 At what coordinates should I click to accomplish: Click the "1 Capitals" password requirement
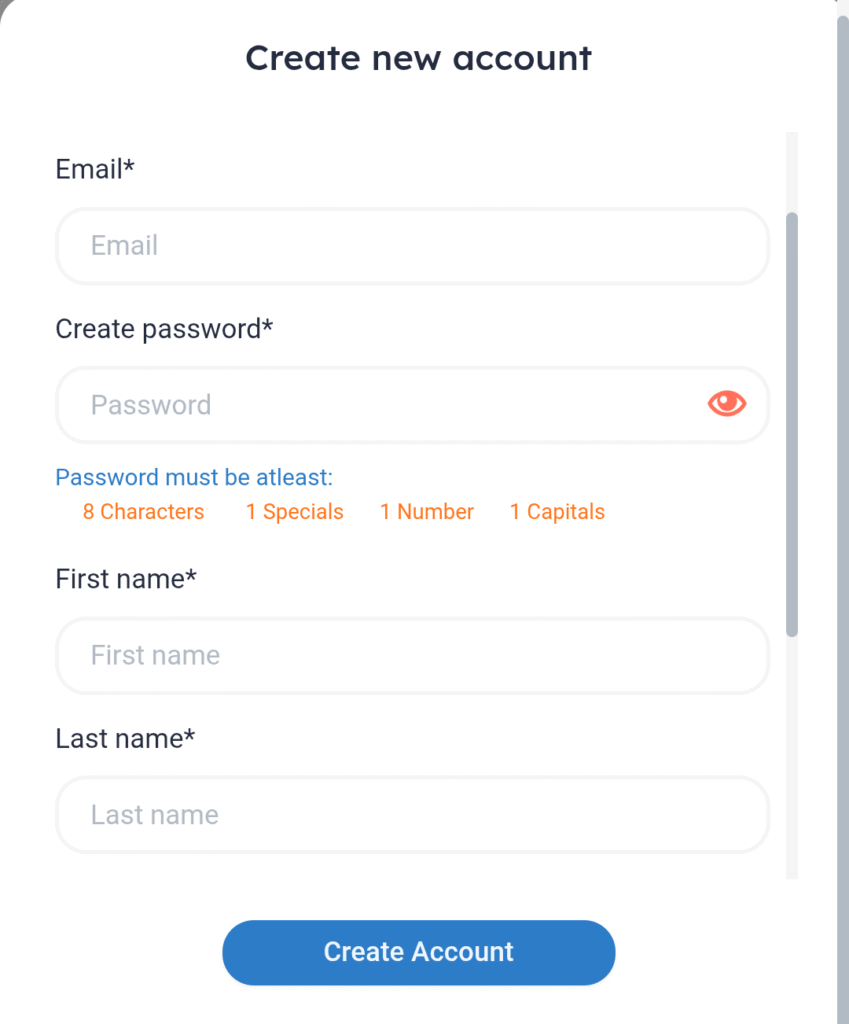pyautogui.click(x=557, y=512)
